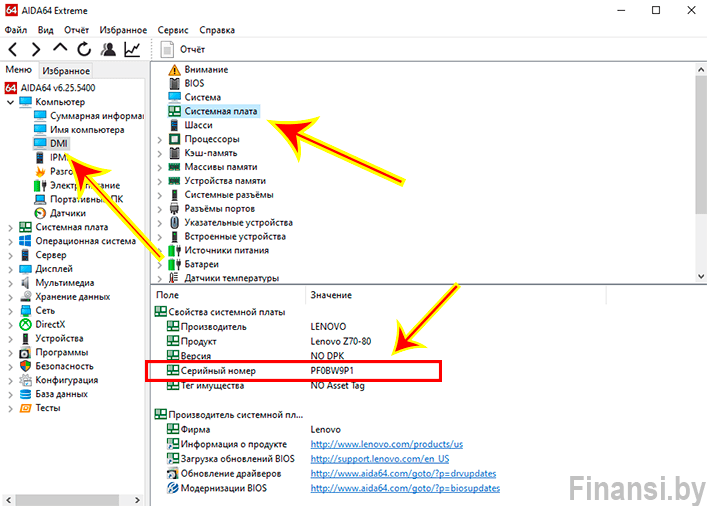Viewport: 707px width, 506px height.
Task: Select Указательные устройства item
Action: pyautogui.click(x=230, y=223)
